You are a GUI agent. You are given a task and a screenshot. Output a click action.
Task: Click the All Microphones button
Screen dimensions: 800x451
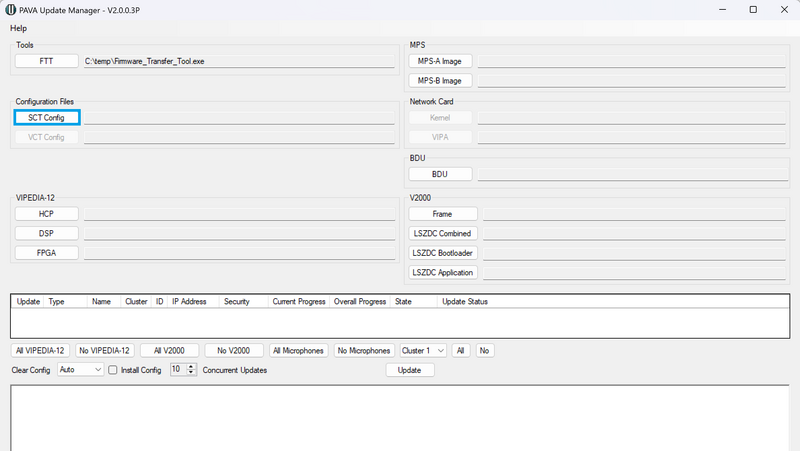click(298, 350)
